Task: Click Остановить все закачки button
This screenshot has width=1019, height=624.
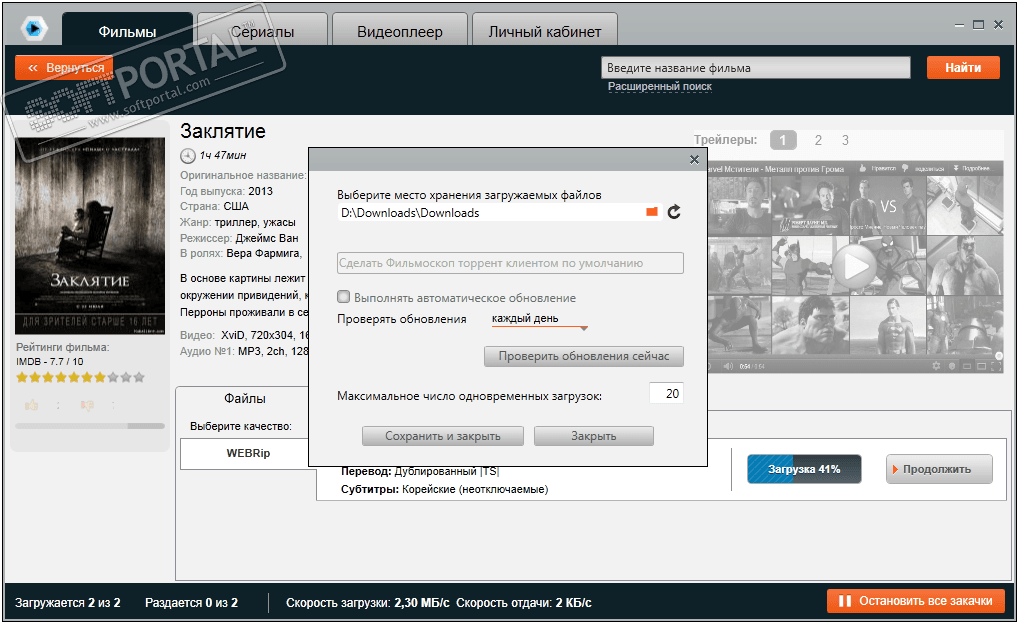Action: [x=916, y=601]
